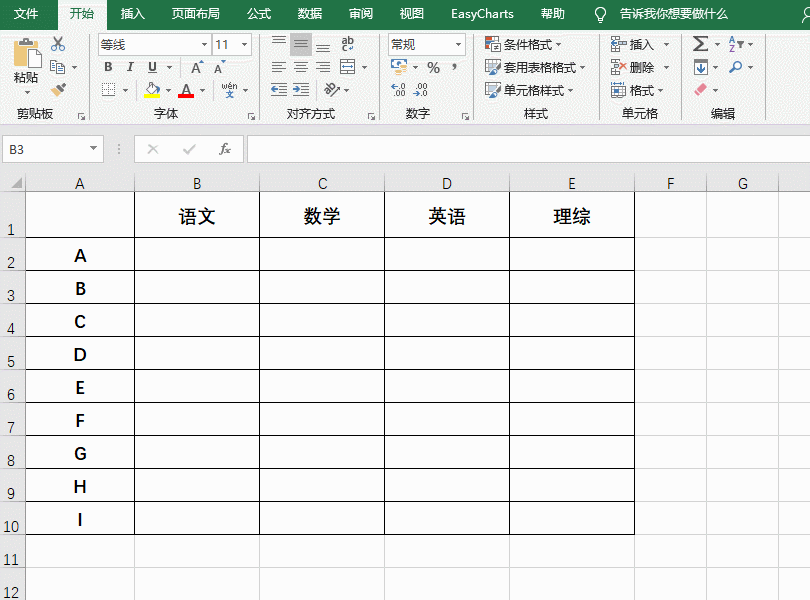
Task: Switch to the 页面布局 tab
Action: coord(196,13)
